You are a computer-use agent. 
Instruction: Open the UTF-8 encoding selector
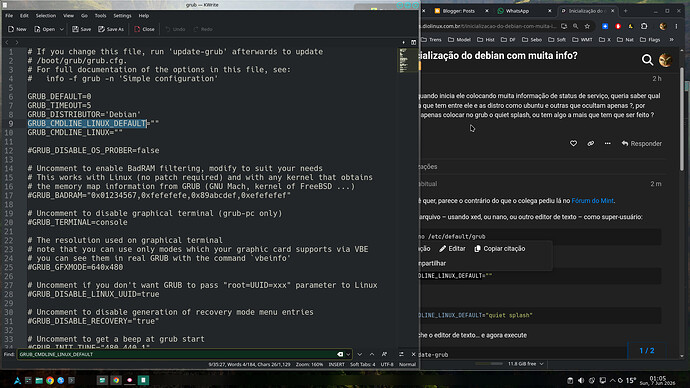point(387,364)
